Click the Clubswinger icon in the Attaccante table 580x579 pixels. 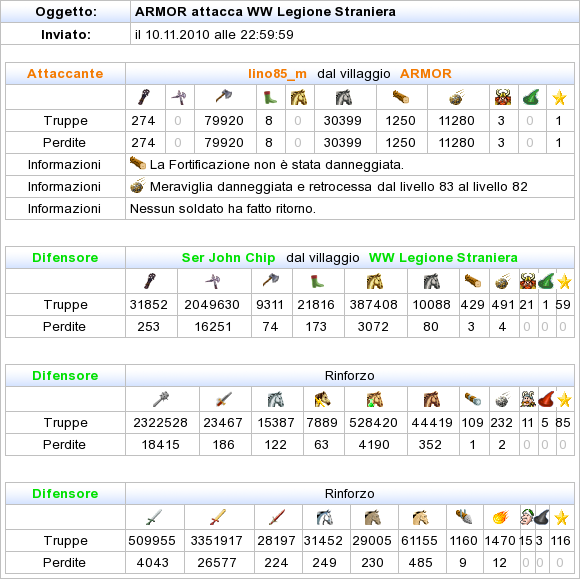click(145, 97)
